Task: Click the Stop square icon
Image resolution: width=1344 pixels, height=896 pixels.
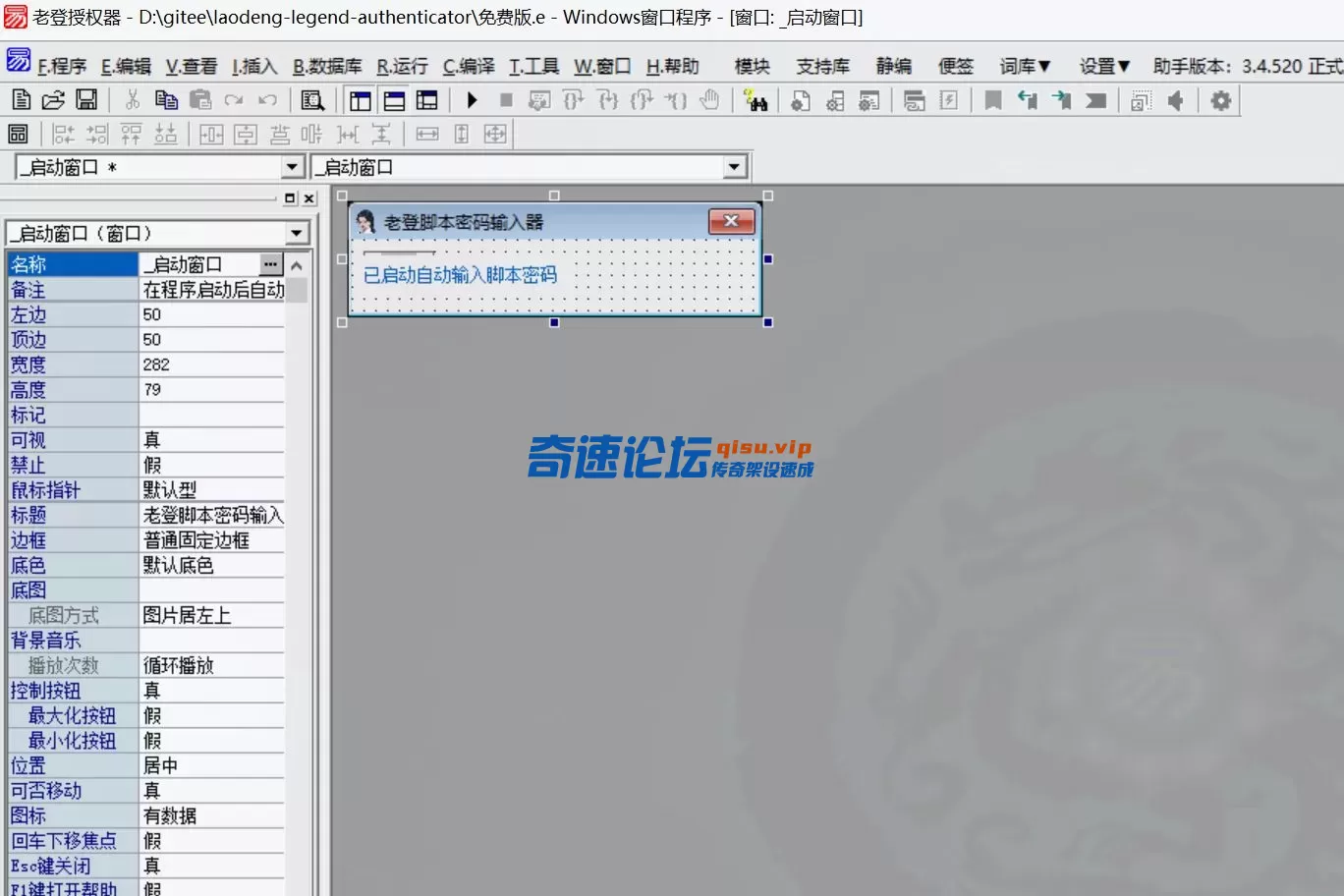Action: click(506, 100)
